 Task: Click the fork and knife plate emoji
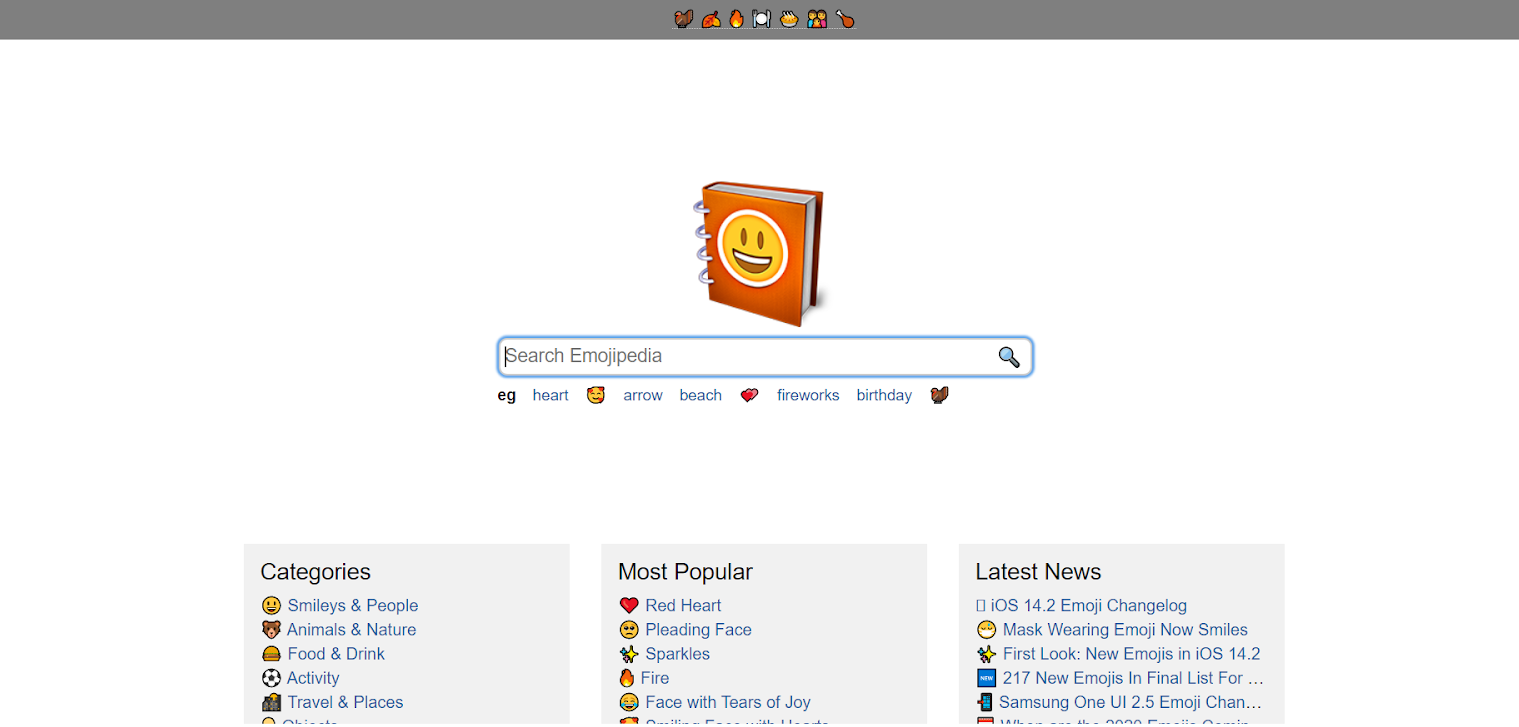(762, 19)
